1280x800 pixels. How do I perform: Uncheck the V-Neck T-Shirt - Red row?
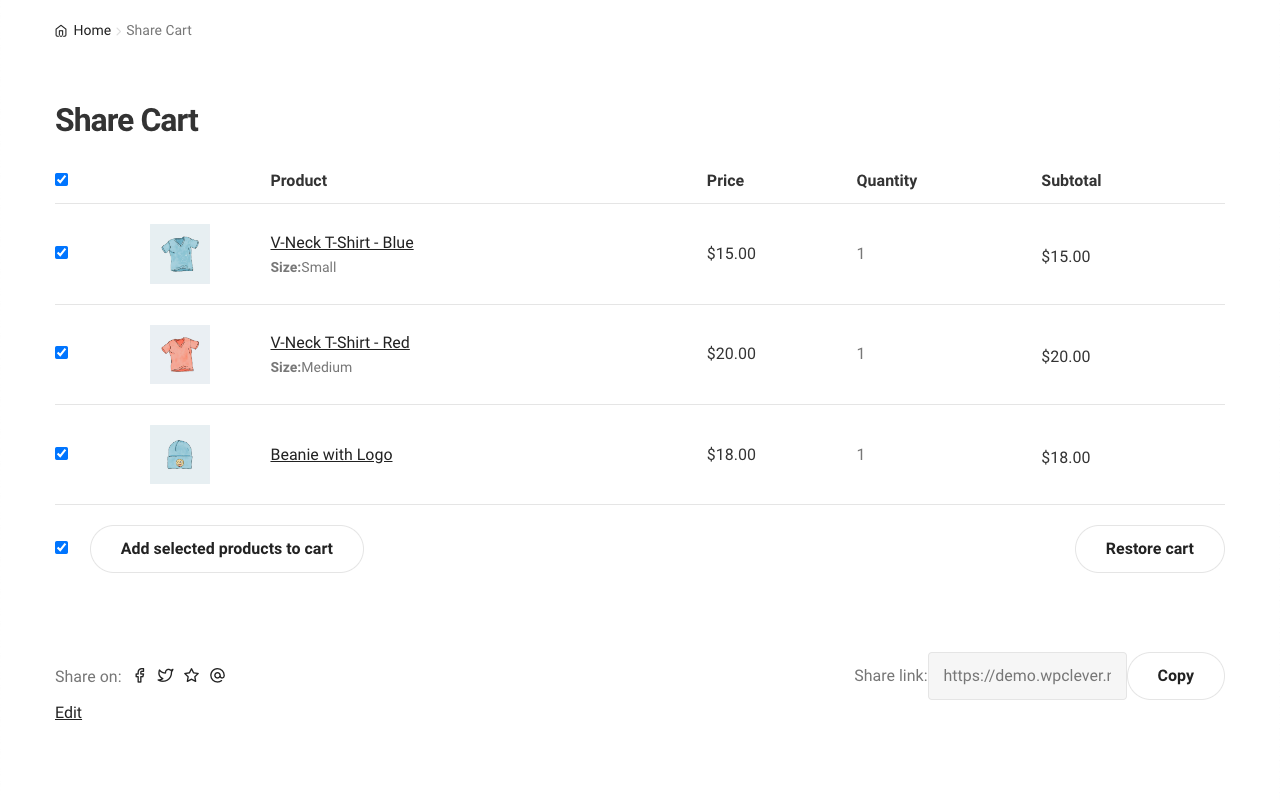pos(62,353)
